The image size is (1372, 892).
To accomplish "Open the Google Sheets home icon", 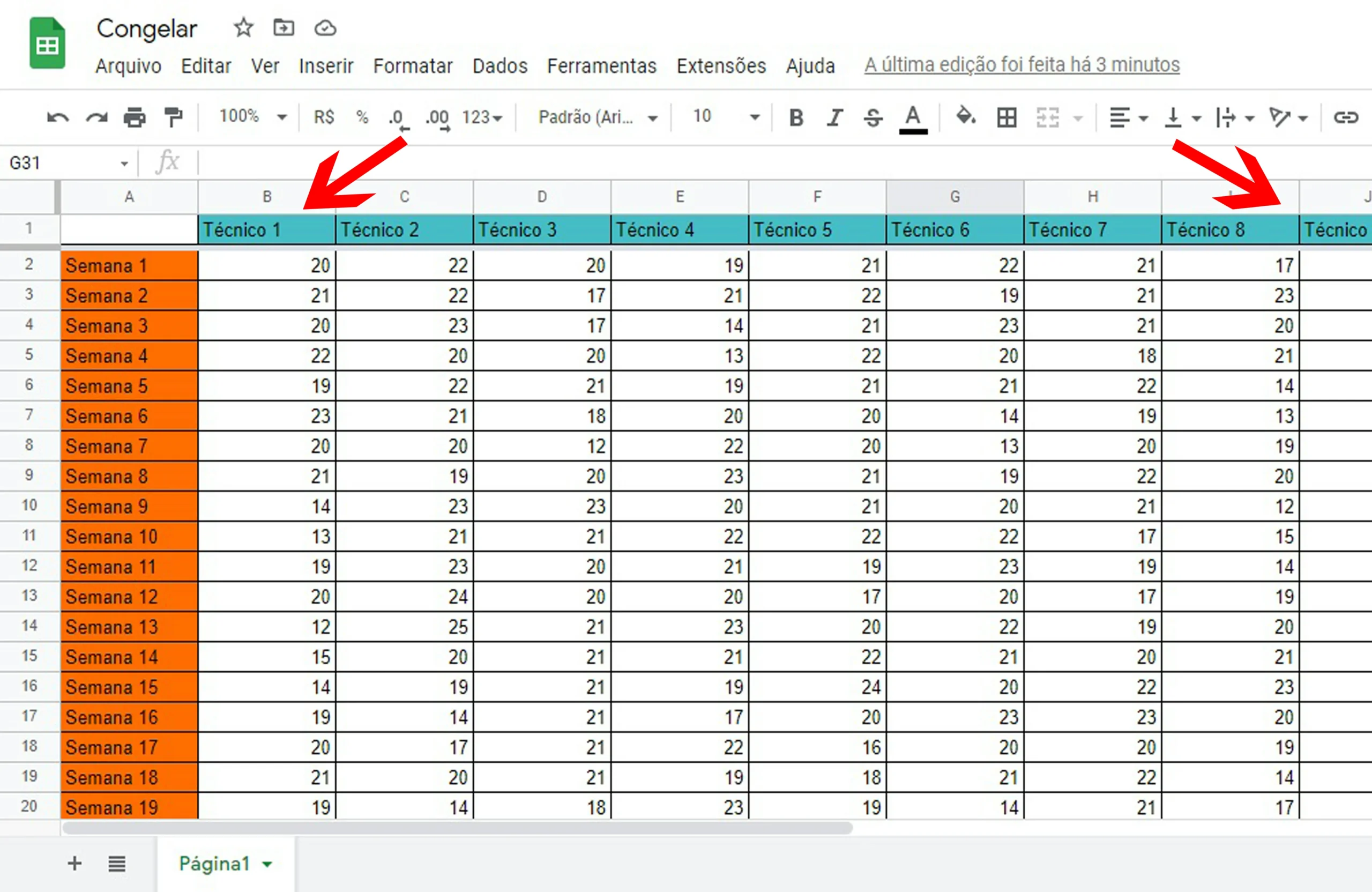I will (47, 43).
